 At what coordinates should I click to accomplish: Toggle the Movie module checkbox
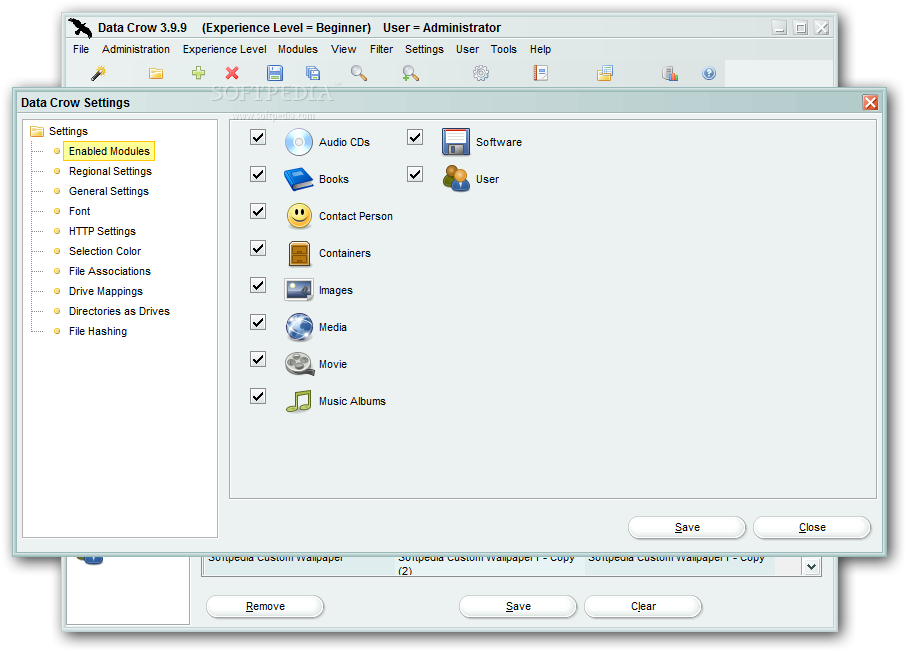click(258, 359)
